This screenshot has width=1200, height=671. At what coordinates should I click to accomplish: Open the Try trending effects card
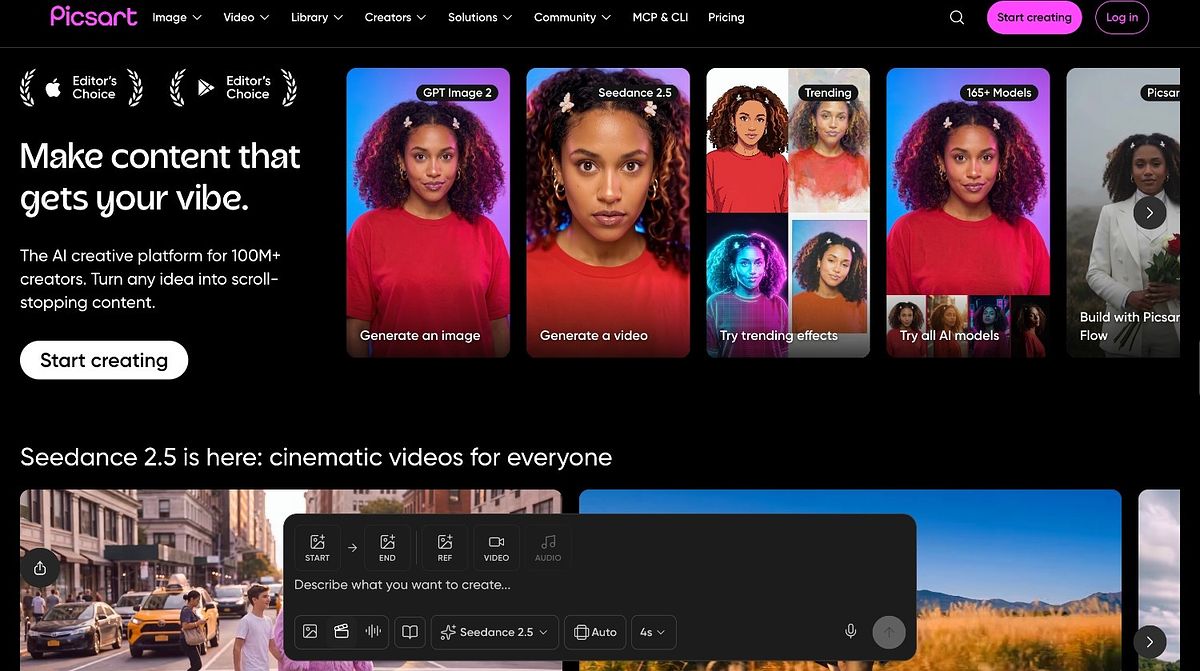point(788,212)
